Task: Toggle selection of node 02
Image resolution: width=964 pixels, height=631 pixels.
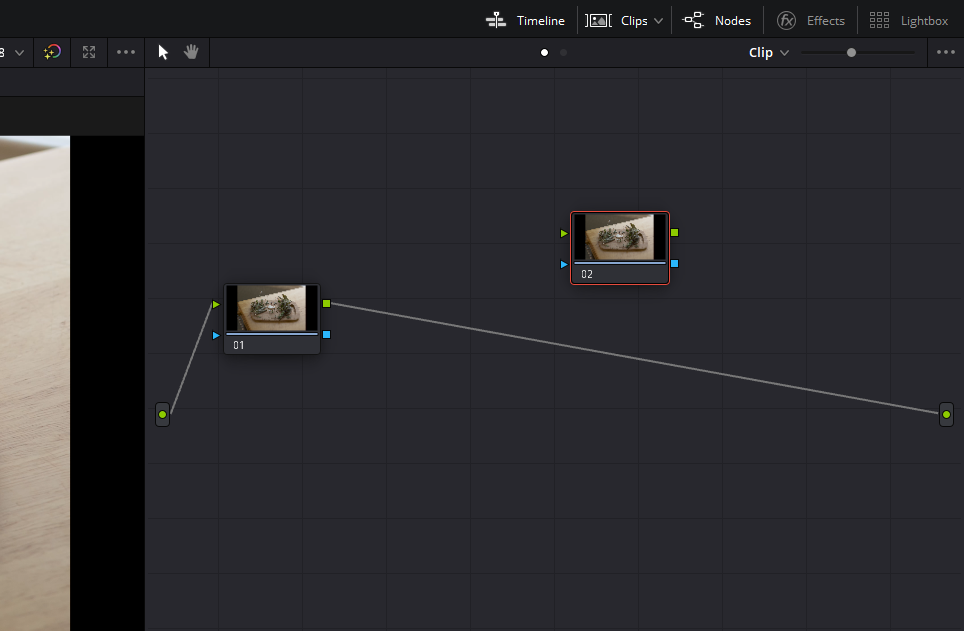Action: click(620, 238)
